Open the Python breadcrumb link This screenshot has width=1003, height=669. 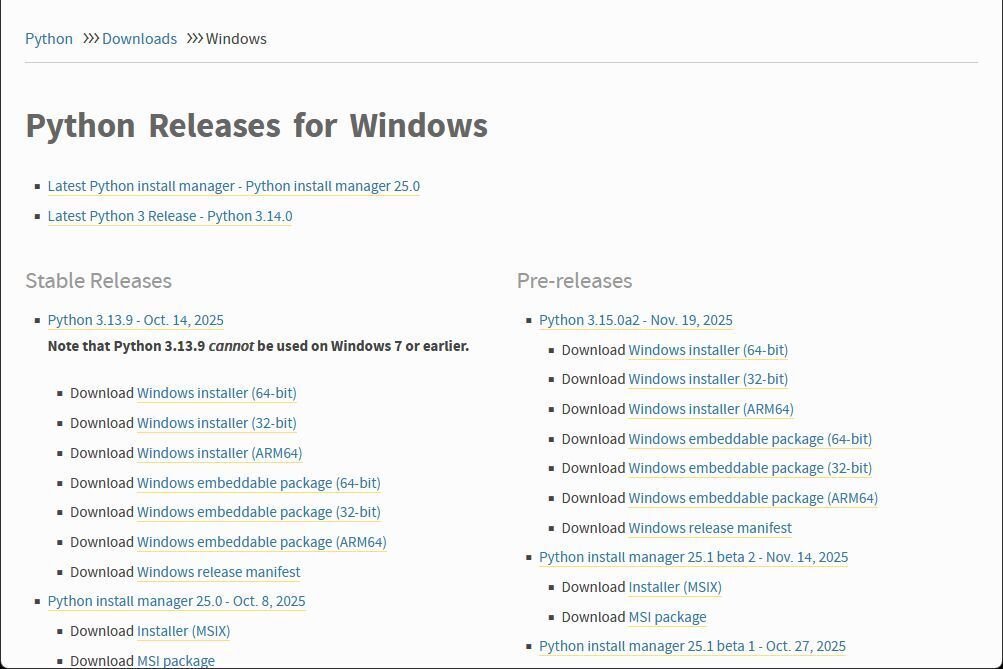(x=48, y=38)
